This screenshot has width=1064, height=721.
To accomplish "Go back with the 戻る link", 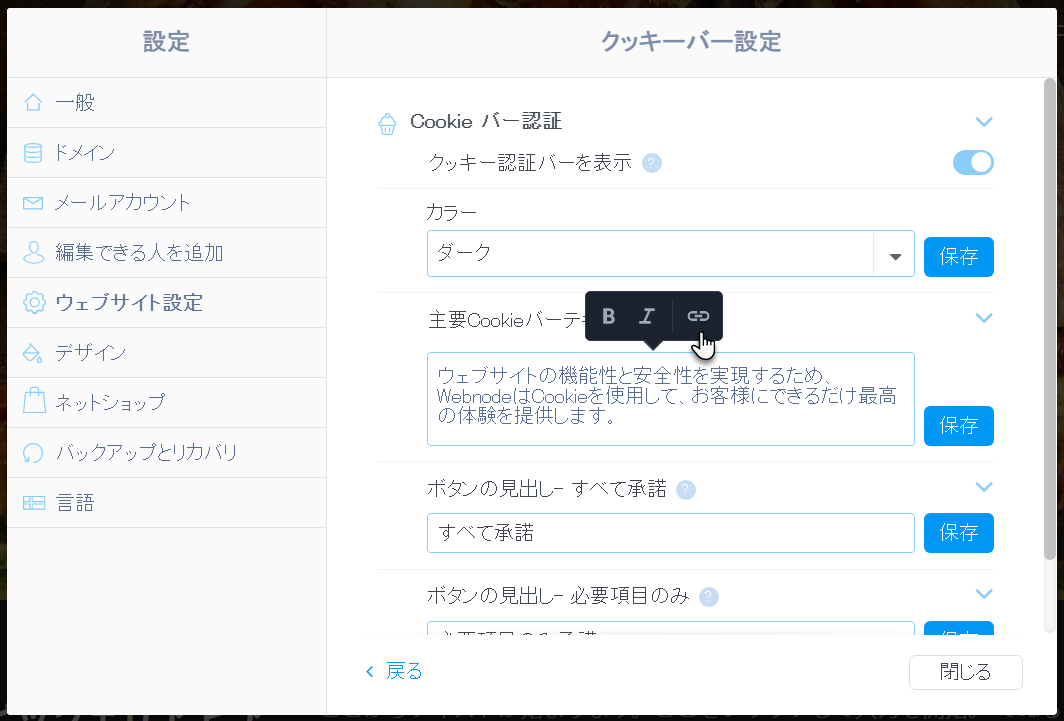I will 394,671.
